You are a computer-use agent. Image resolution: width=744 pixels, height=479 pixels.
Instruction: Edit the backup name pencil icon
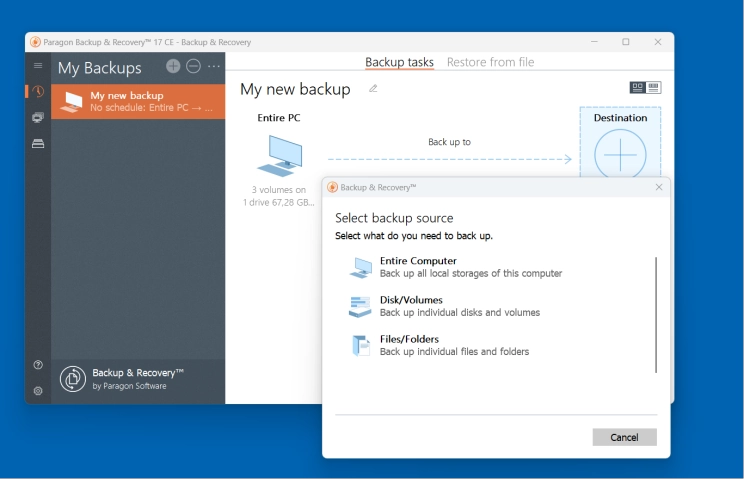click(373, 88)
